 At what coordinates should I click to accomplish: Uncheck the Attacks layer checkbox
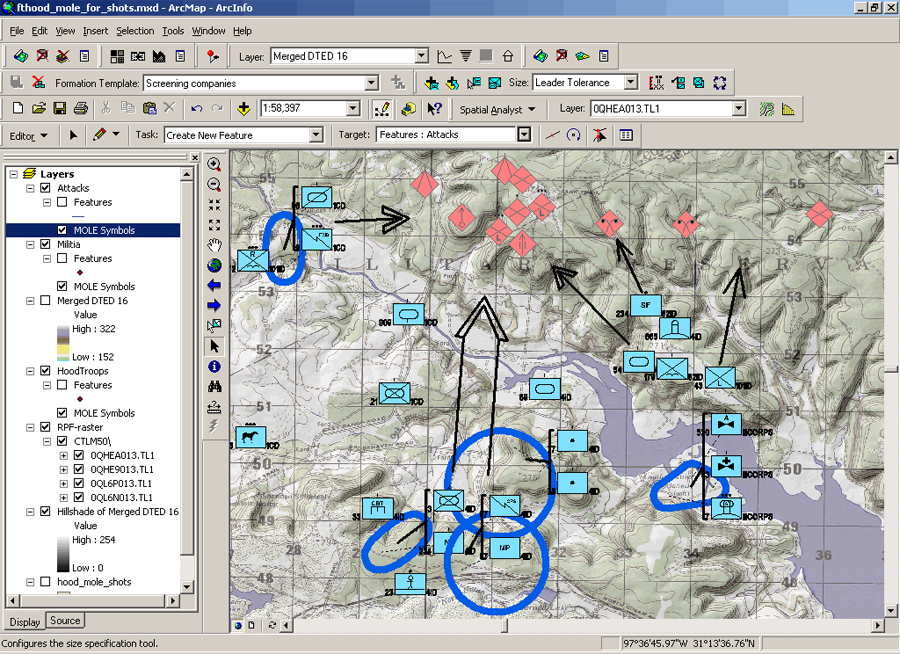pyautogui.click(x=45, y=188)
